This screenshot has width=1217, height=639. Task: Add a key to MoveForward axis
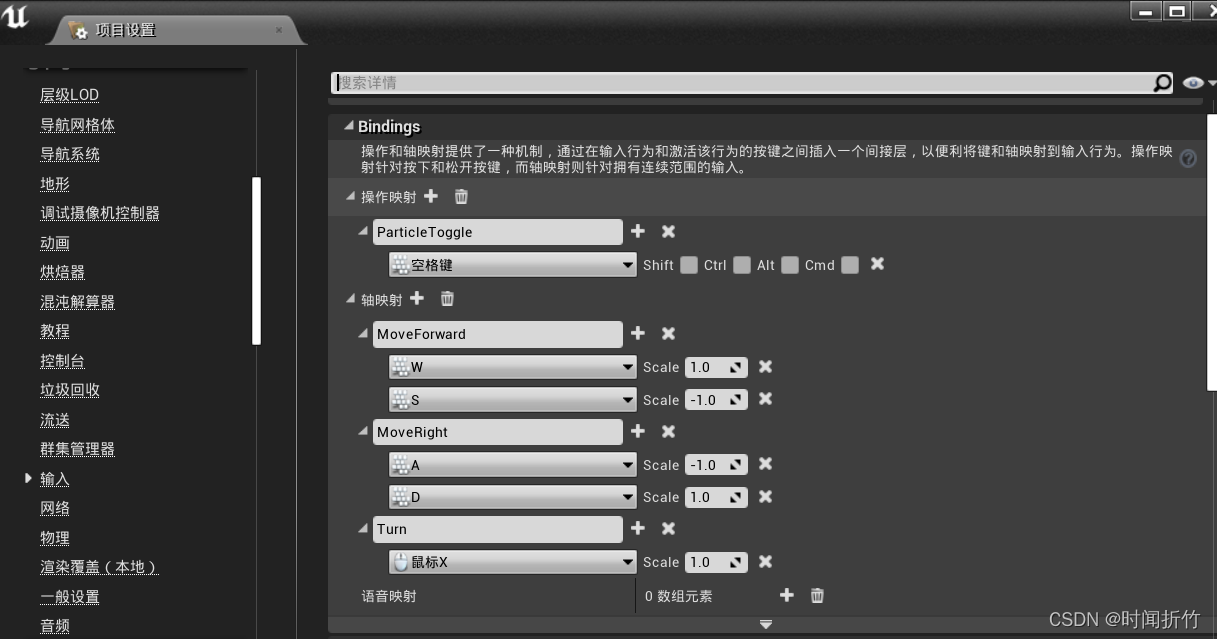[638, 334]
